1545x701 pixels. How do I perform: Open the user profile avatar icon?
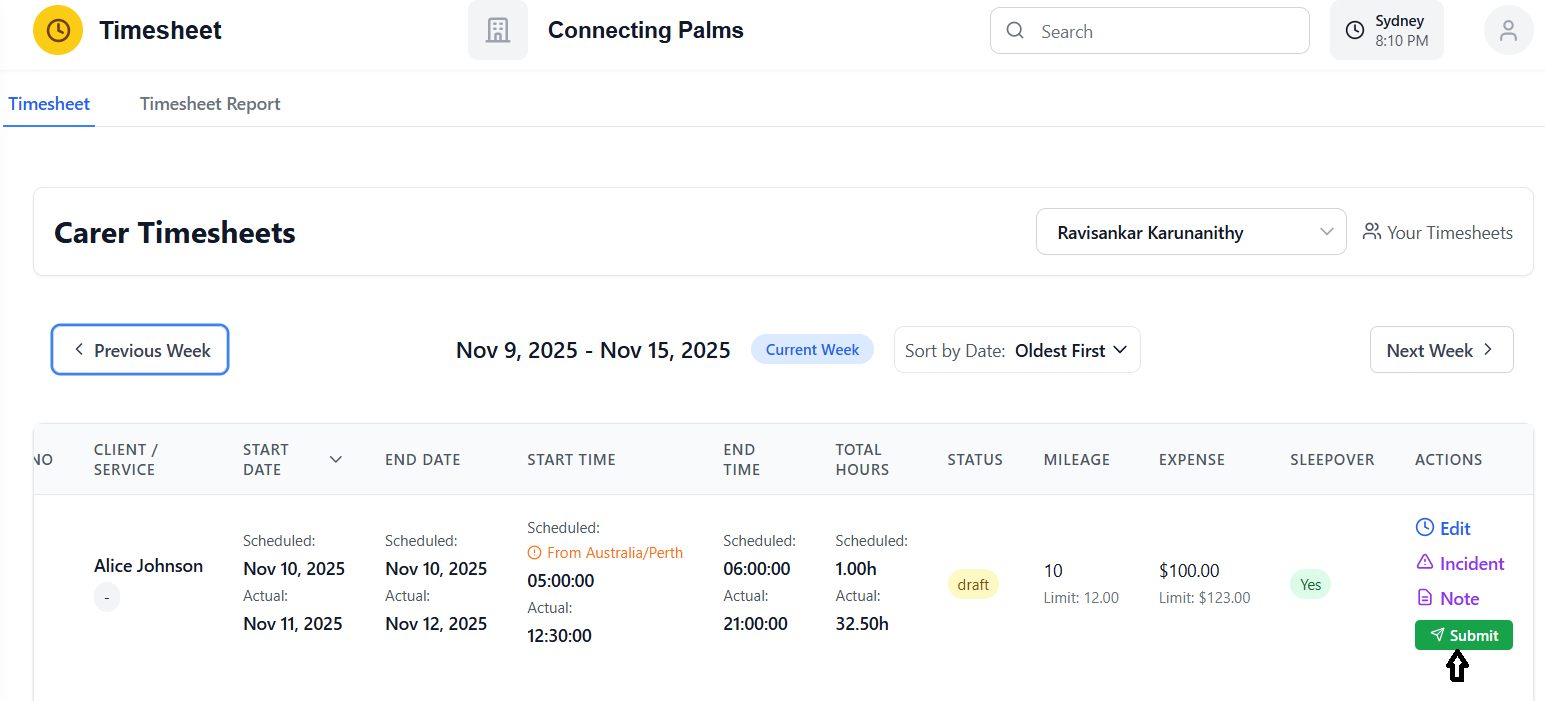[1508, 30]
